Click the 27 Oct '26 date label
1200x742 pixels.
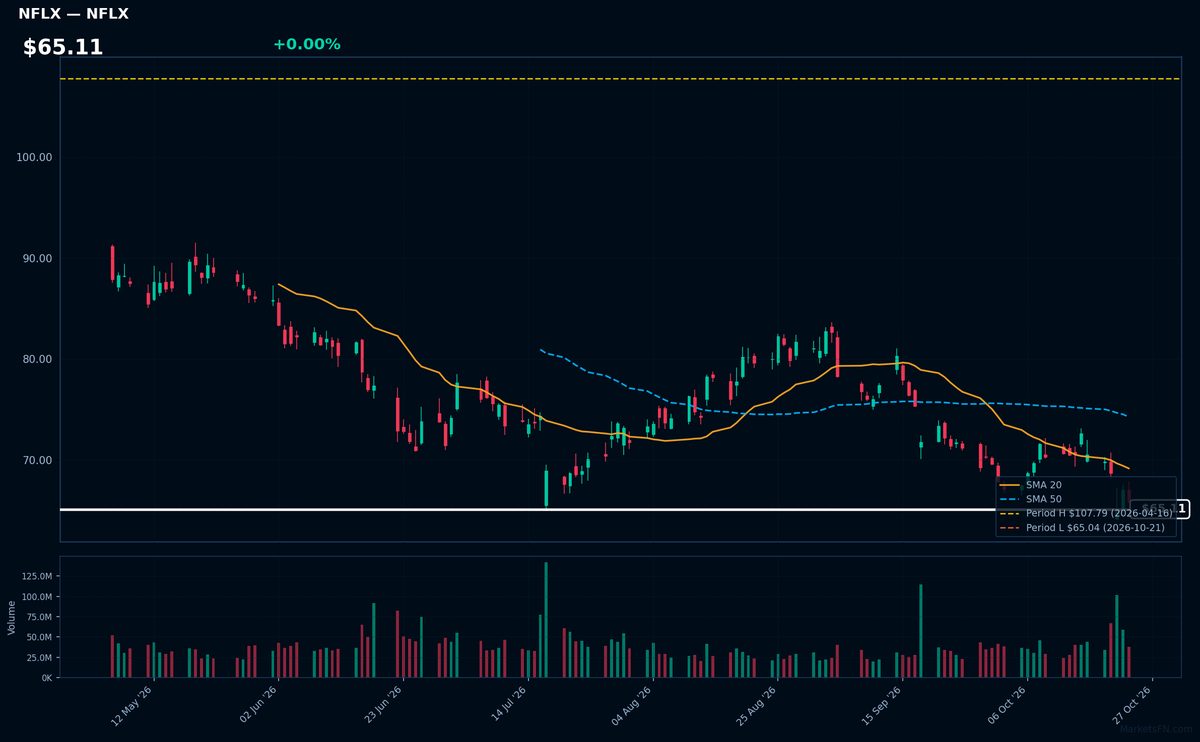[1131, 705]
